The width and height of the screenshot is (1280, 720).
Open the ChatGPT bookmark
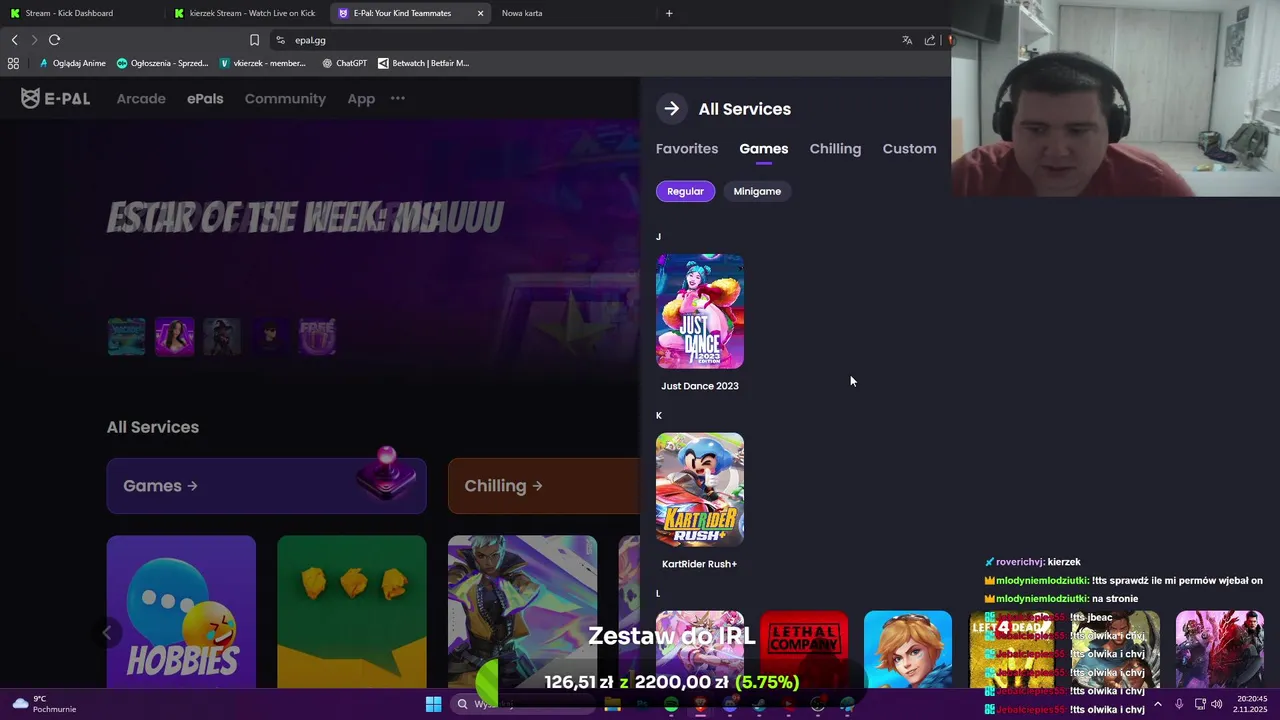345,63
